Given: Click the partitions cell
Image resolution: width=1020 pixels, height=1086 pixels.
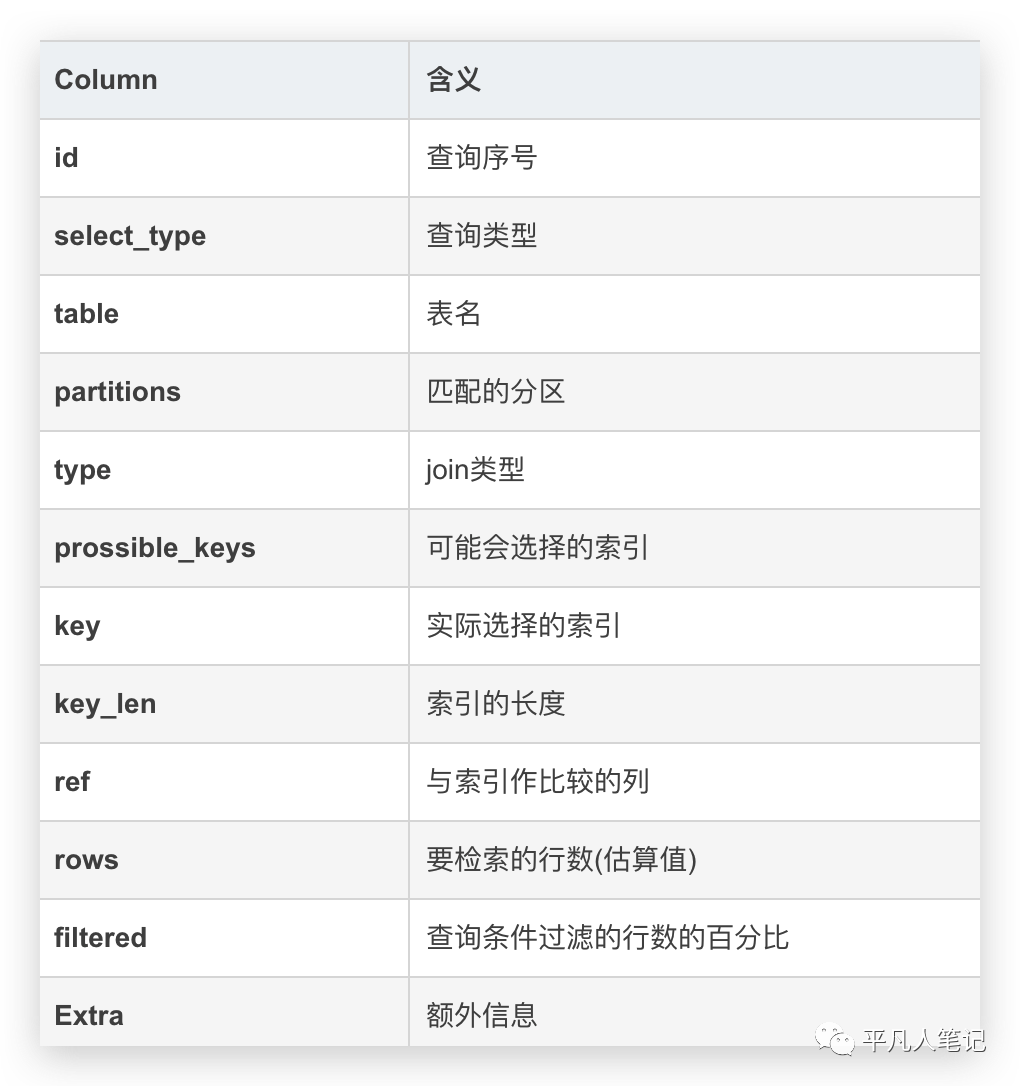Looking at the screenshot, I should 224,392.
